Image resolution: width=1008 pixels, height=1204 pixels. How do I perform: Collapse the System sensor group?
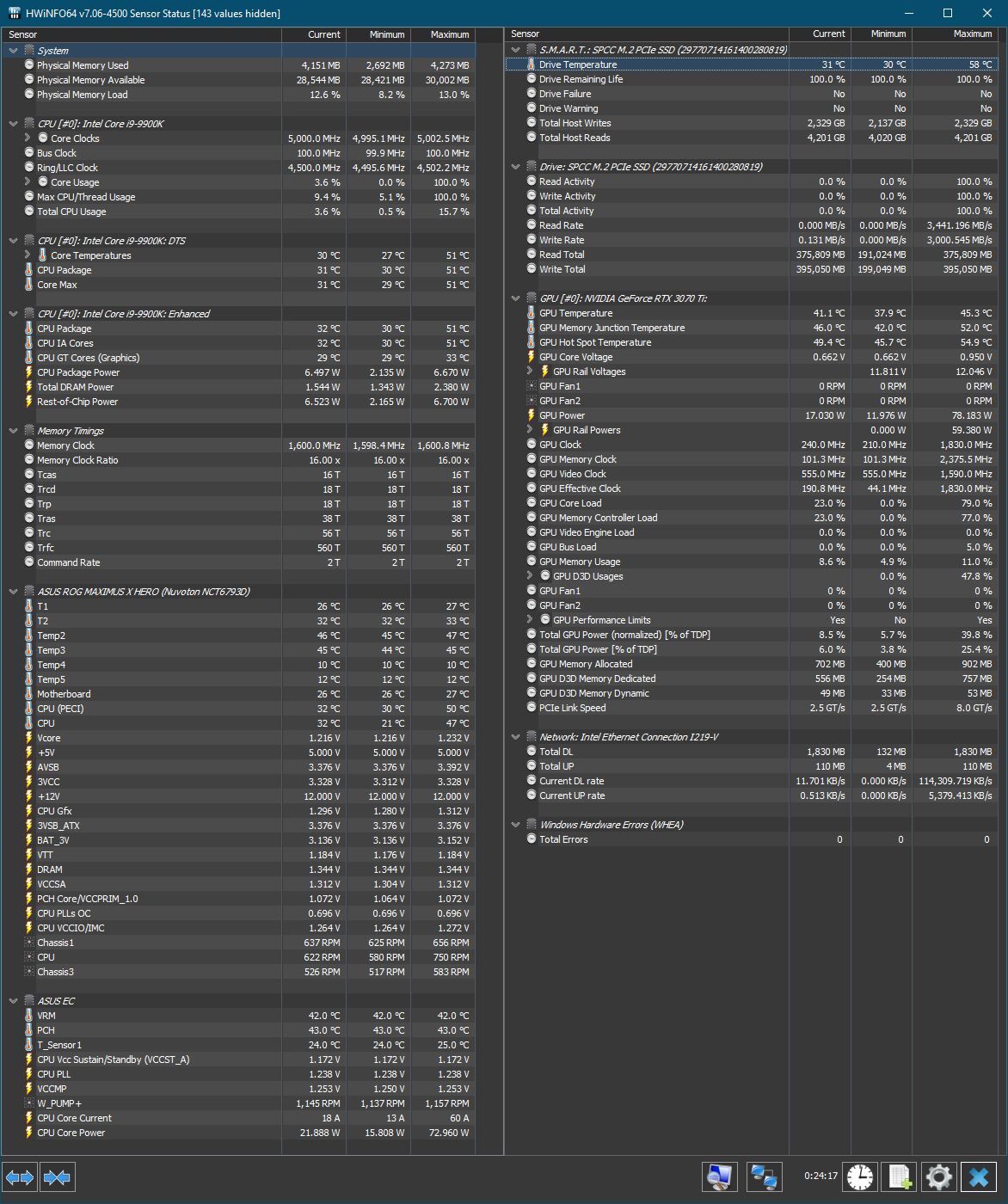point(13,51)
